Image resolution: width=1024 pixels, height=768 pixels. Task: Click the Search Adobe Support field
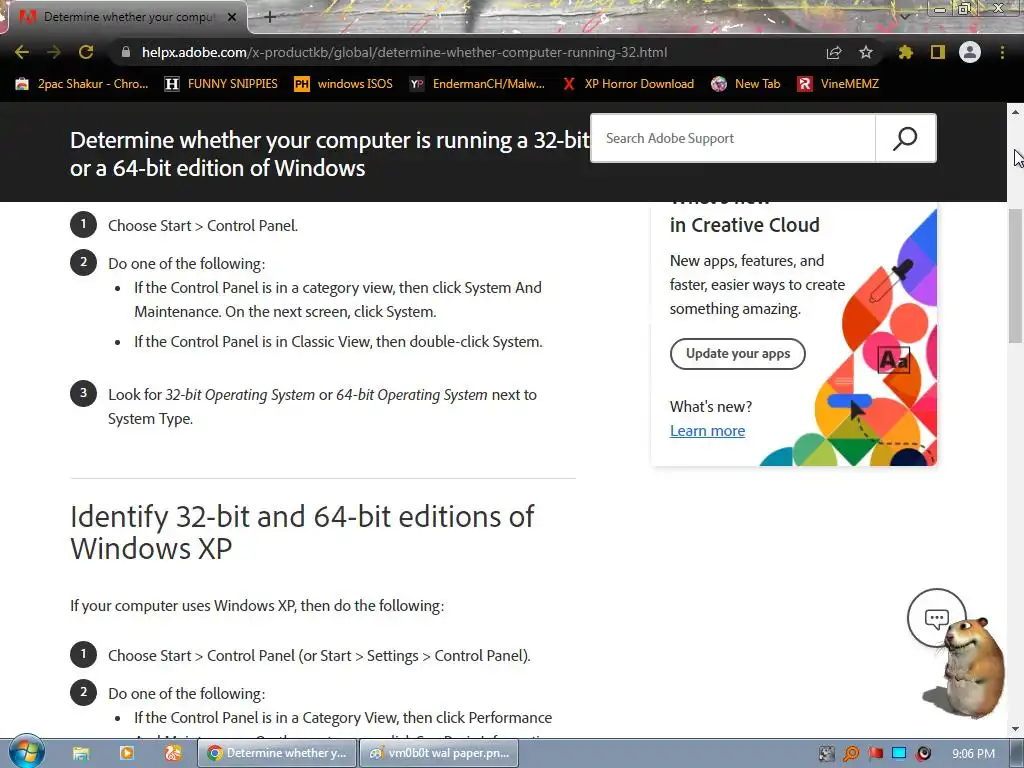pos(733,138)
